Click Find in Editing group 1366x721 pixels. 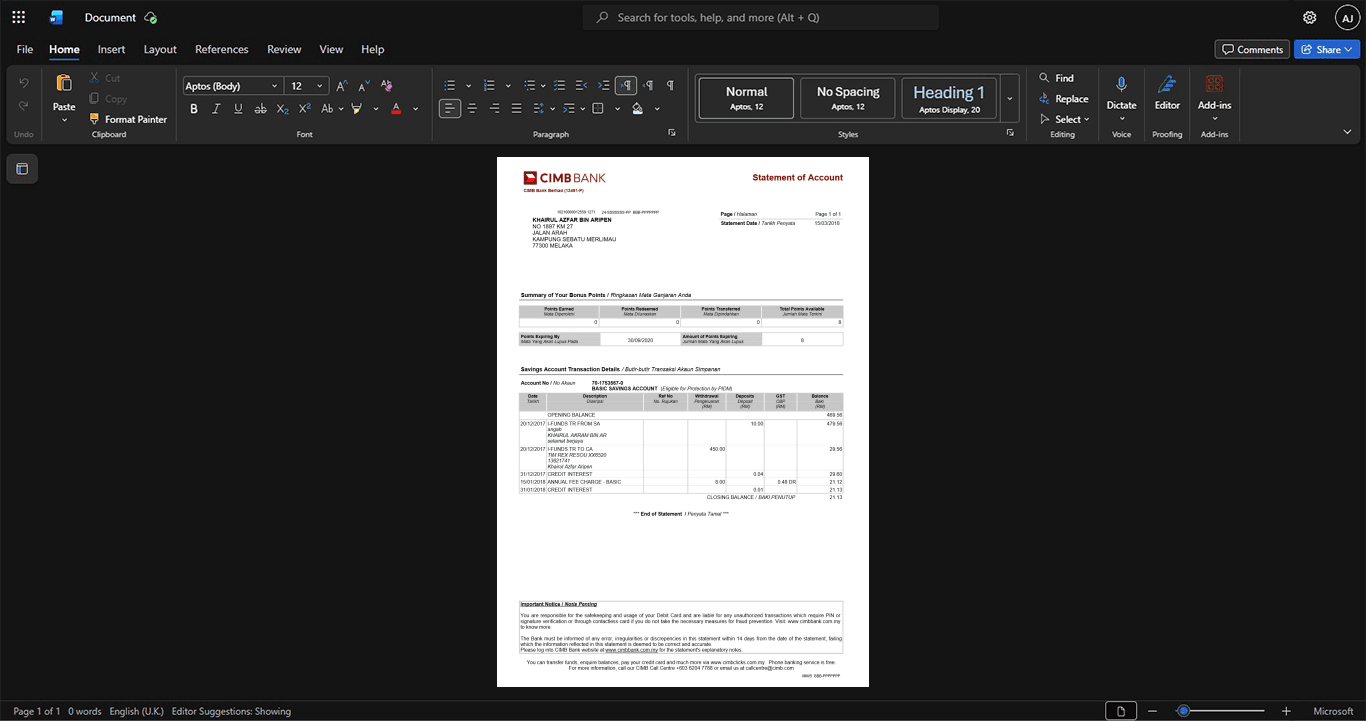click(1056, 78)
